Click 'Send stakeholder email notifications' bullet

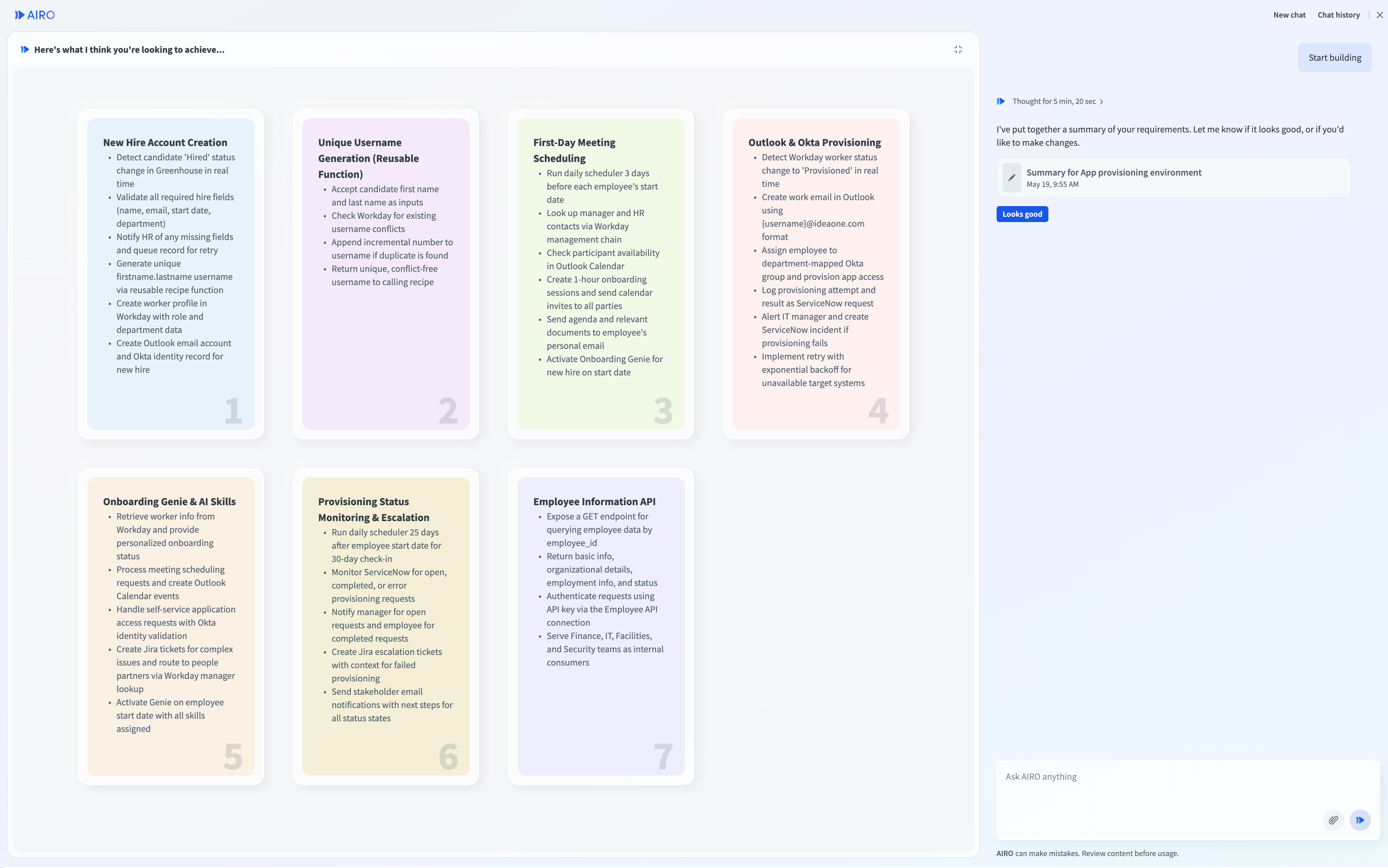(391, 704)
